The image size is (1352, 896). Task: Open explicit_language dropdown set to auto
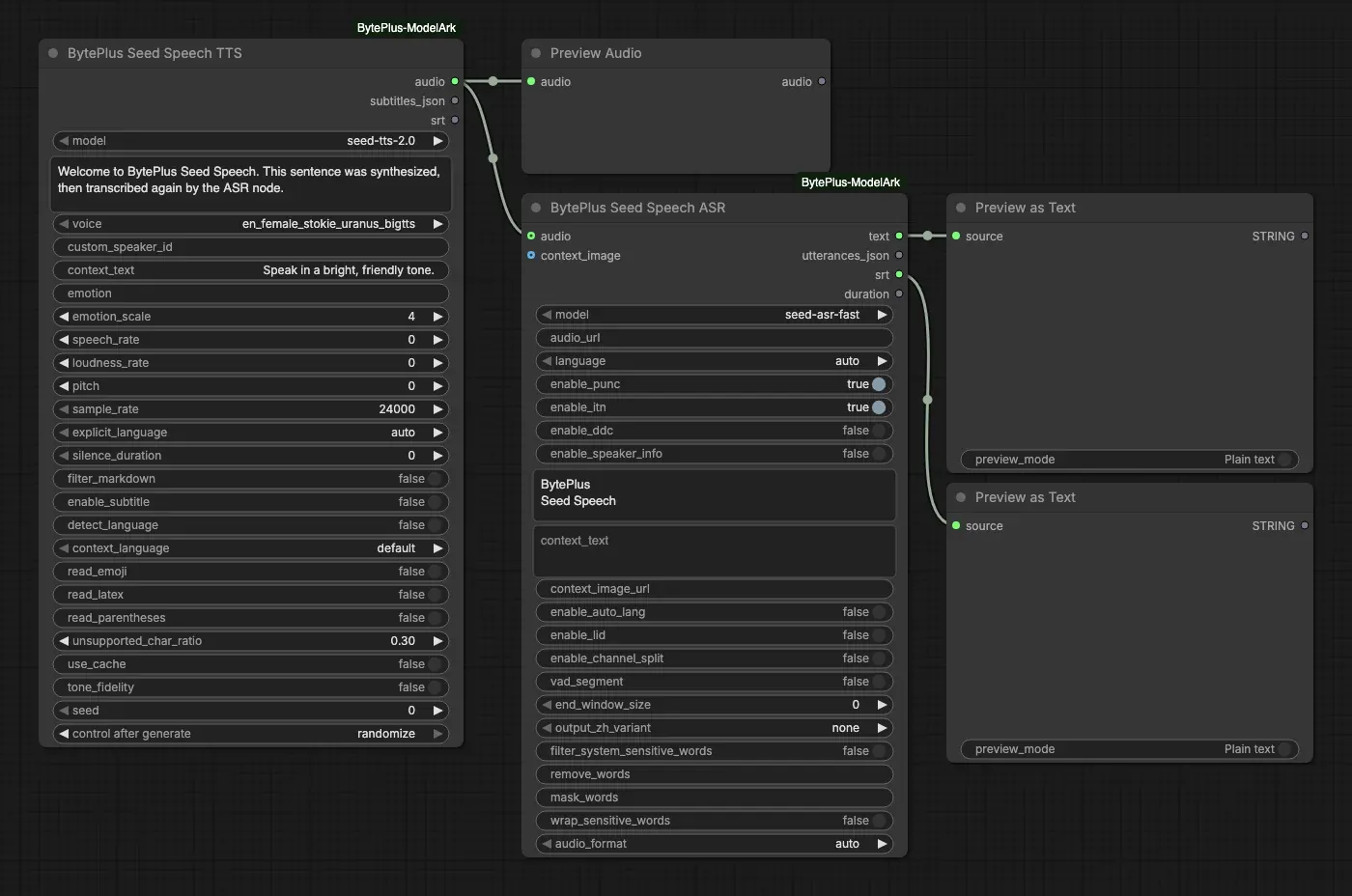coord(251,433)
